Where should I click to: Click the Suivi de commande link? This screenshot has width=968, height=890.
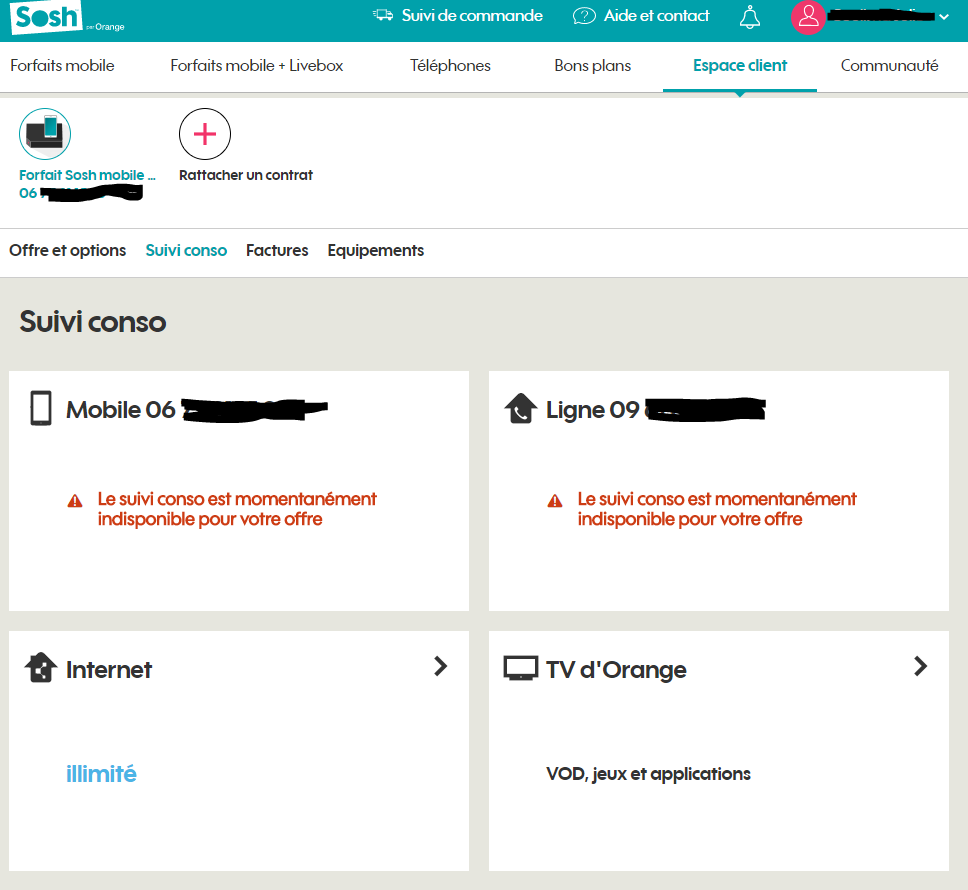472,16
